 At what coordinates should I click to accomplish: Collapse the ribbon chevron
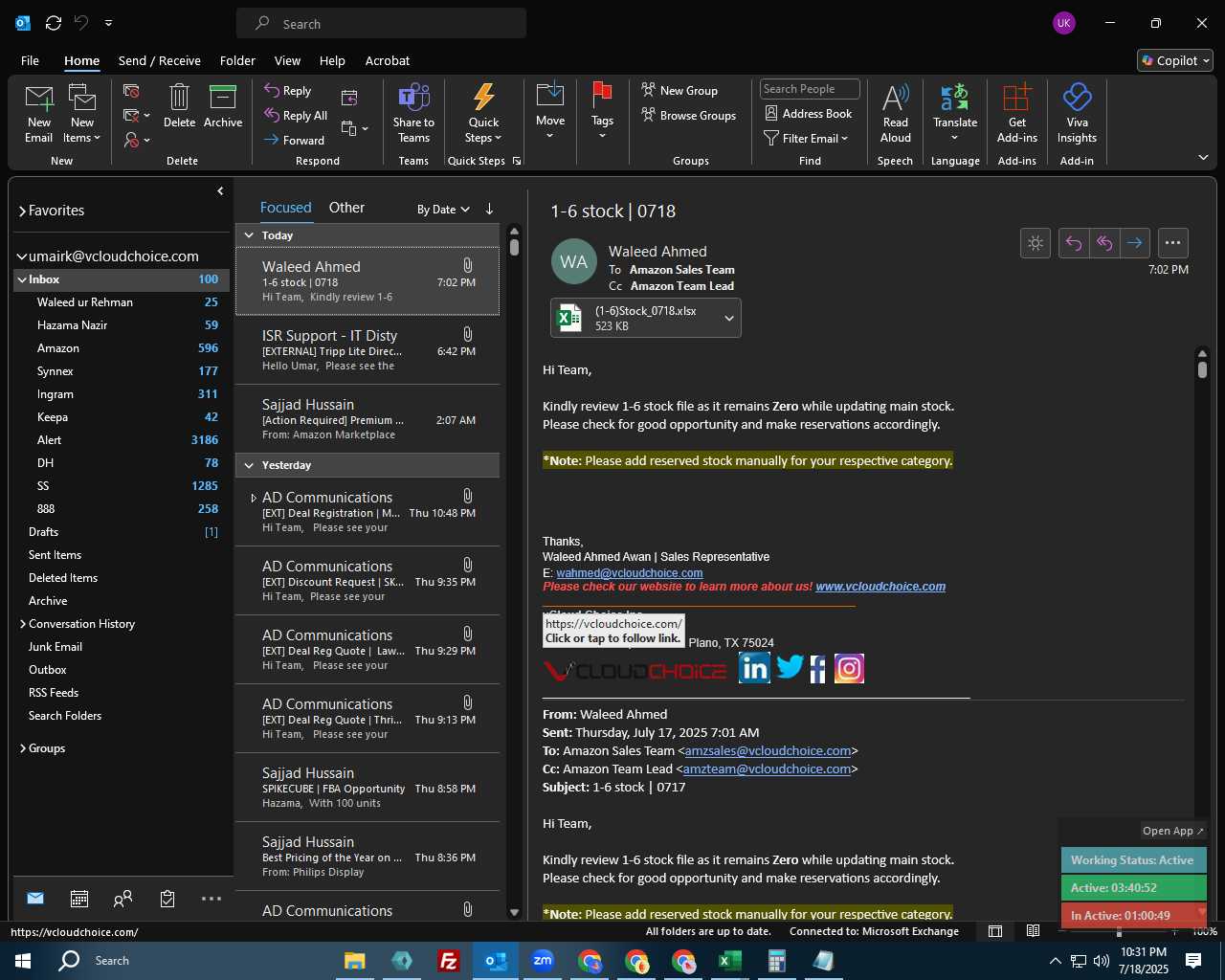click(x=1203, y=157)
